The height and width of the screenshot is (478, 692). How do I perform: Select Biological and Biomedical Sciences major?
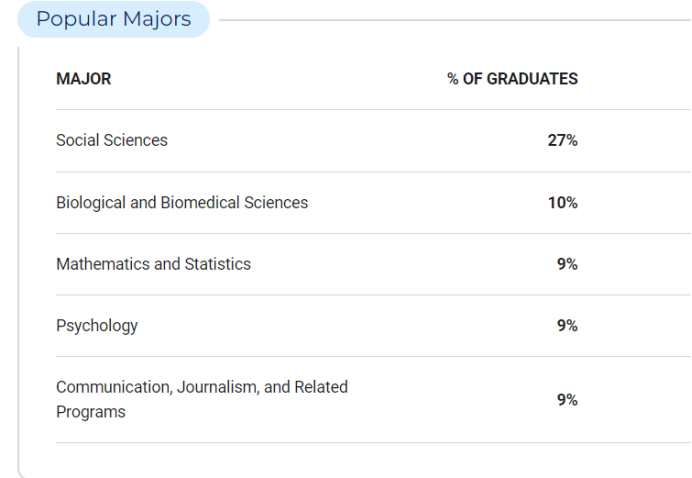(x=182, y=203)
